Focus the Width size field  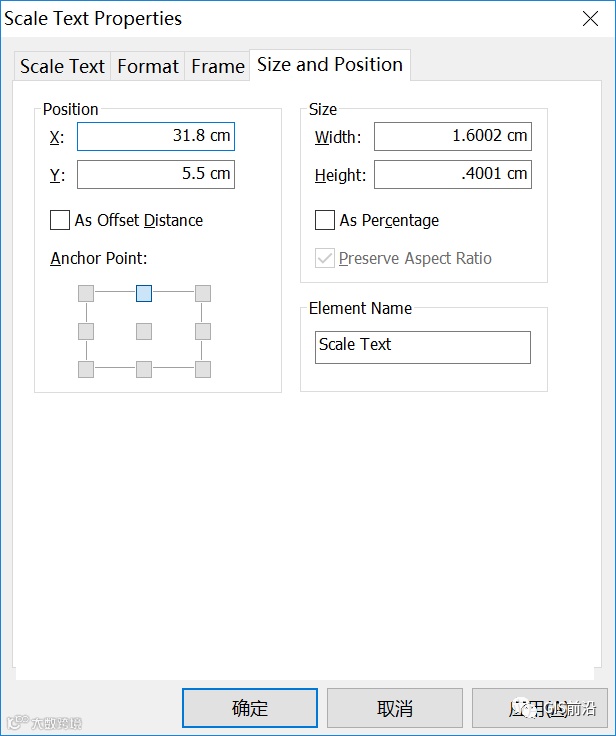pos(452,136)
